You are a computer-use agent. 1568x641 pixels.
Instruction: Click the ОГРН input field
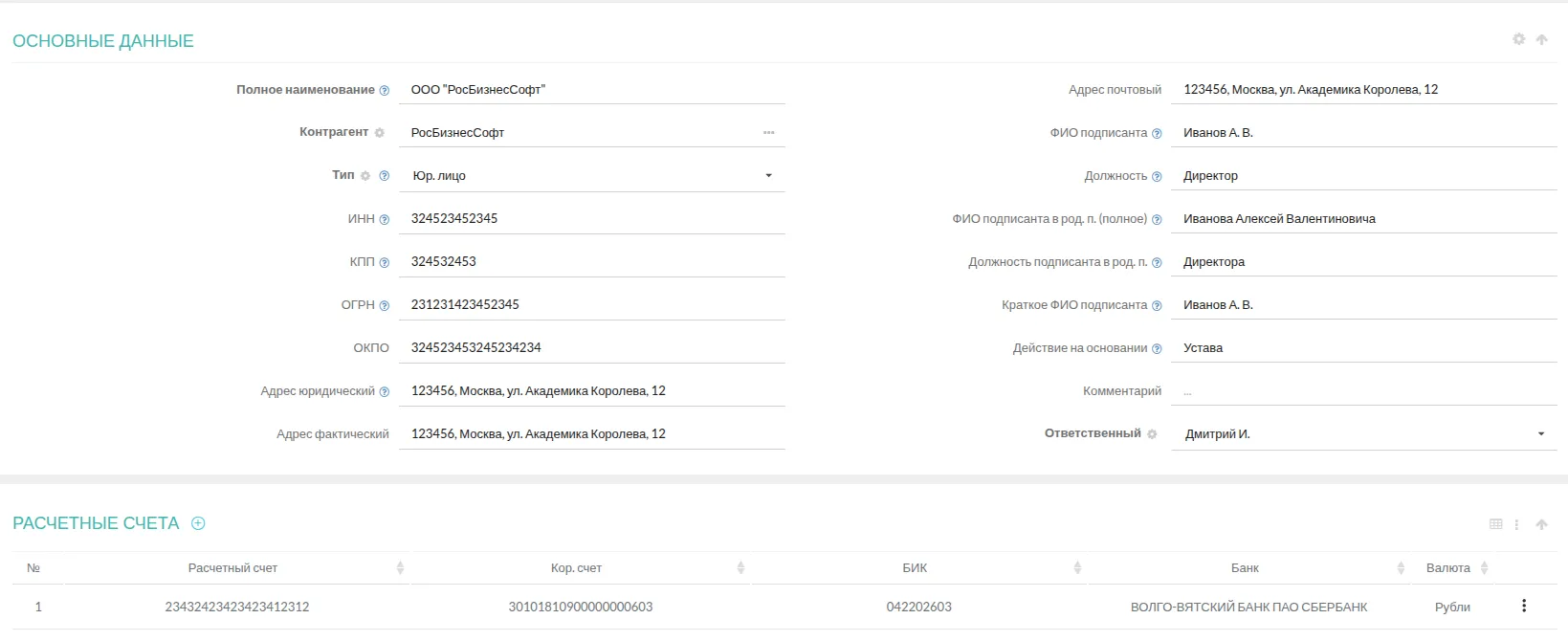591,305
